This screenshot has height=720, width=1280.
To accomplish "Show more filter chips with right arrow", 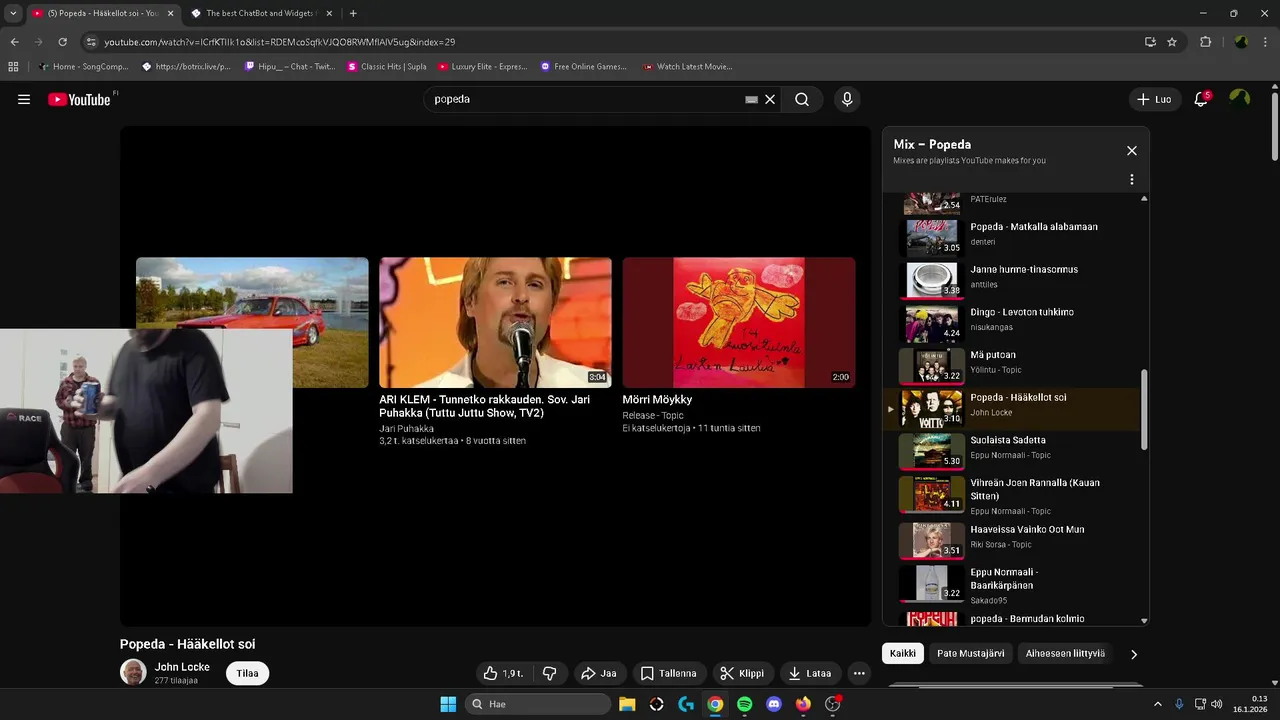I will pos(1134,654).
